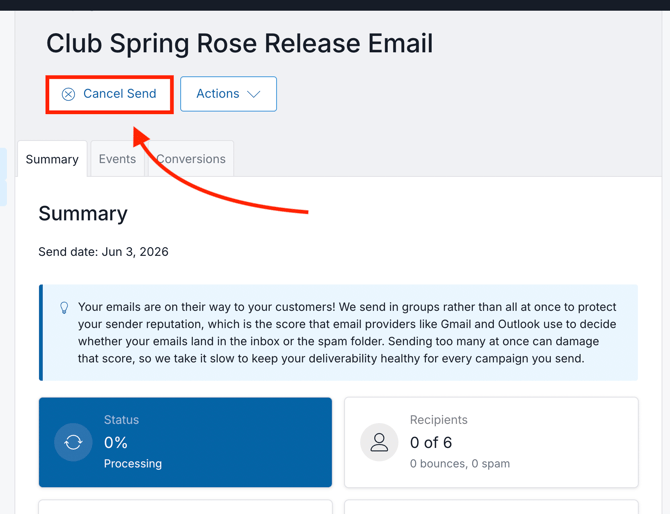Click the Recipients card heading label
The height and width of the screenshot is (514, 670).
pos(438,420)
